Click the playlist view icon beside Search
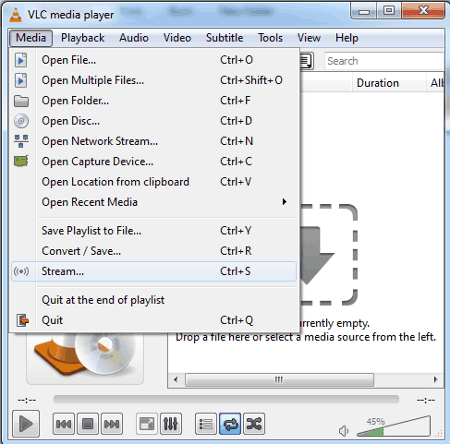 pyautogui.click(x=307, y=61)
